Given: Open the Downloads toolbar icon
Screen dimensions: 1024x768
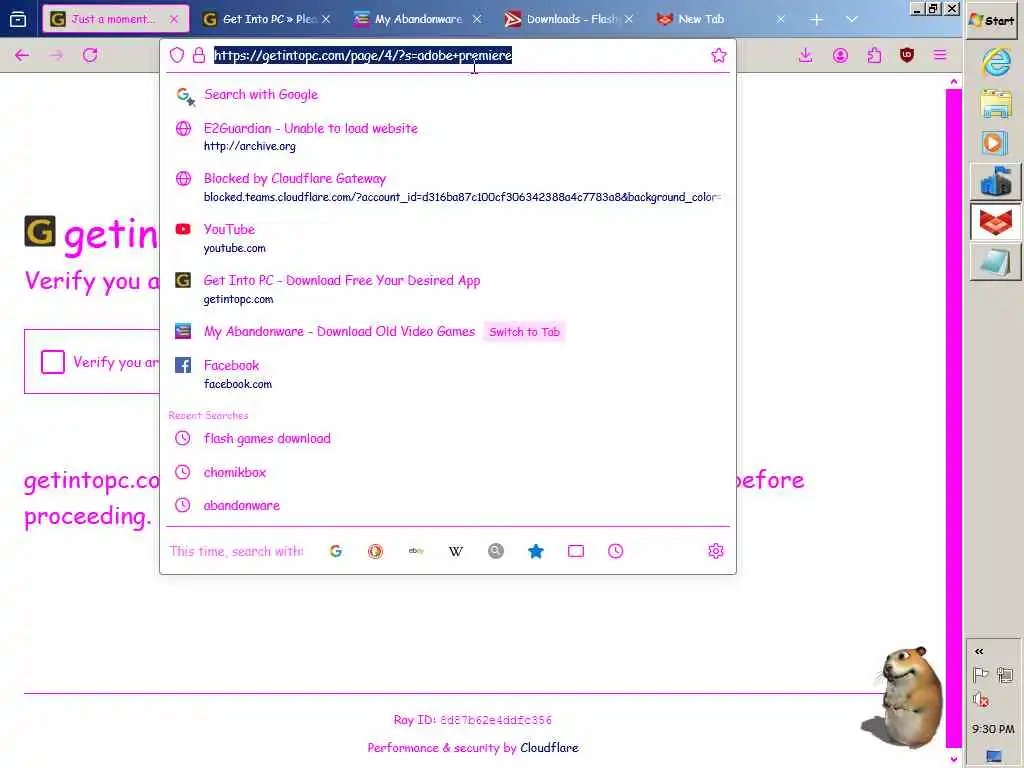Looking at the screenshot, I should 805,56.
